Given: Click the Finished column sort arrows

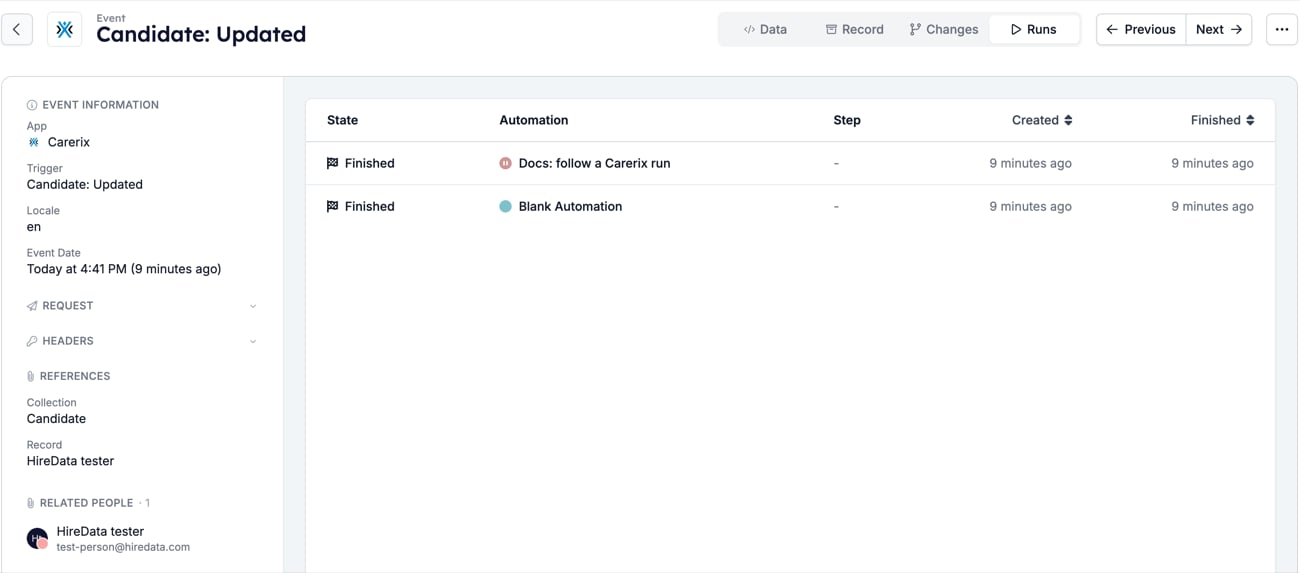Looking at the screenshot, I should [1250, 120].
